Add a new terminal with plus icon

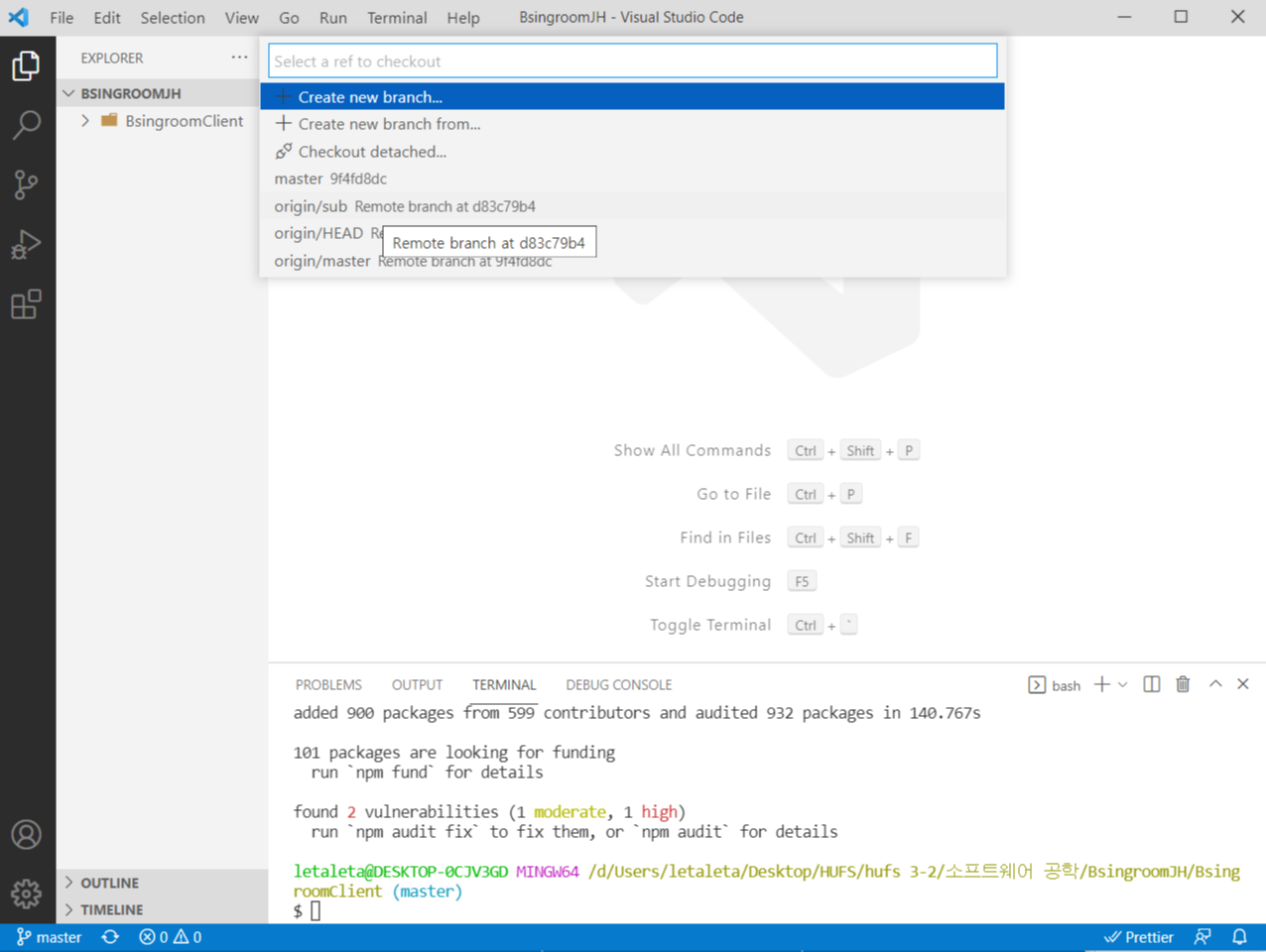point(1101,684)
